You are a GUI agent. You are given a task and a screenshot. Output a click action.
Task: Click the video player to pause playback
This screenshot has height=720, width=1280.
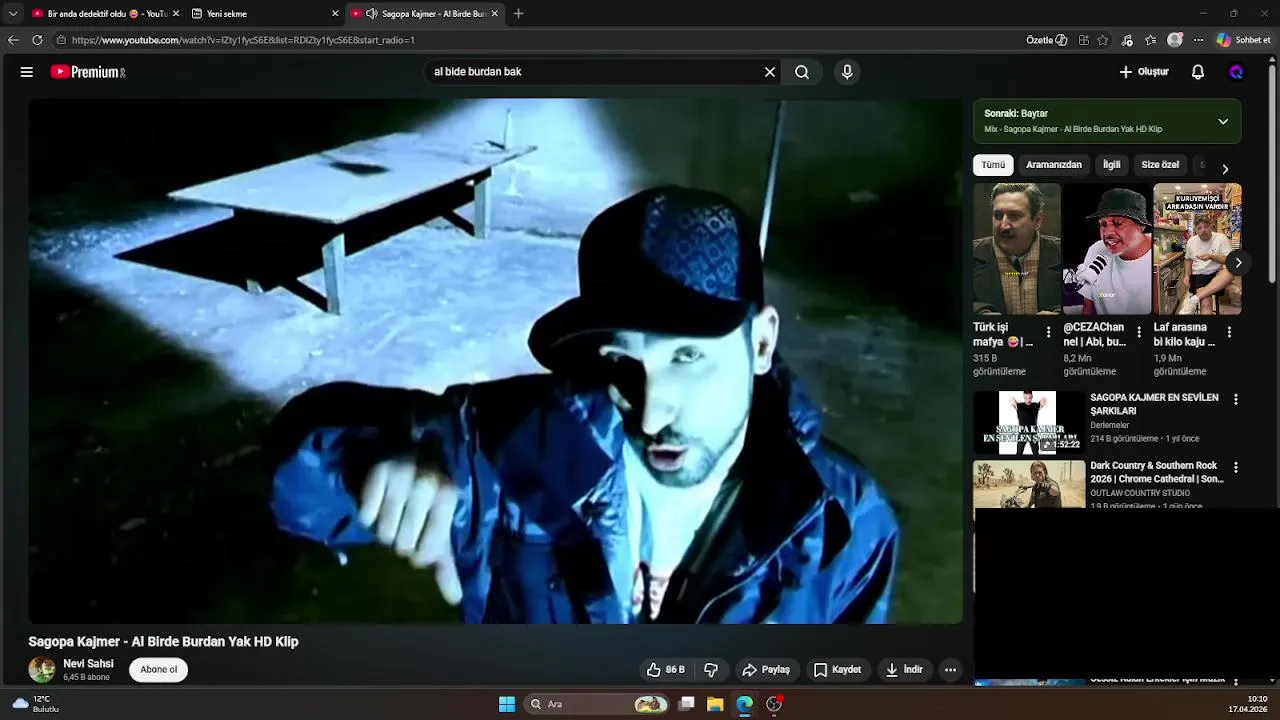(496, 361)
